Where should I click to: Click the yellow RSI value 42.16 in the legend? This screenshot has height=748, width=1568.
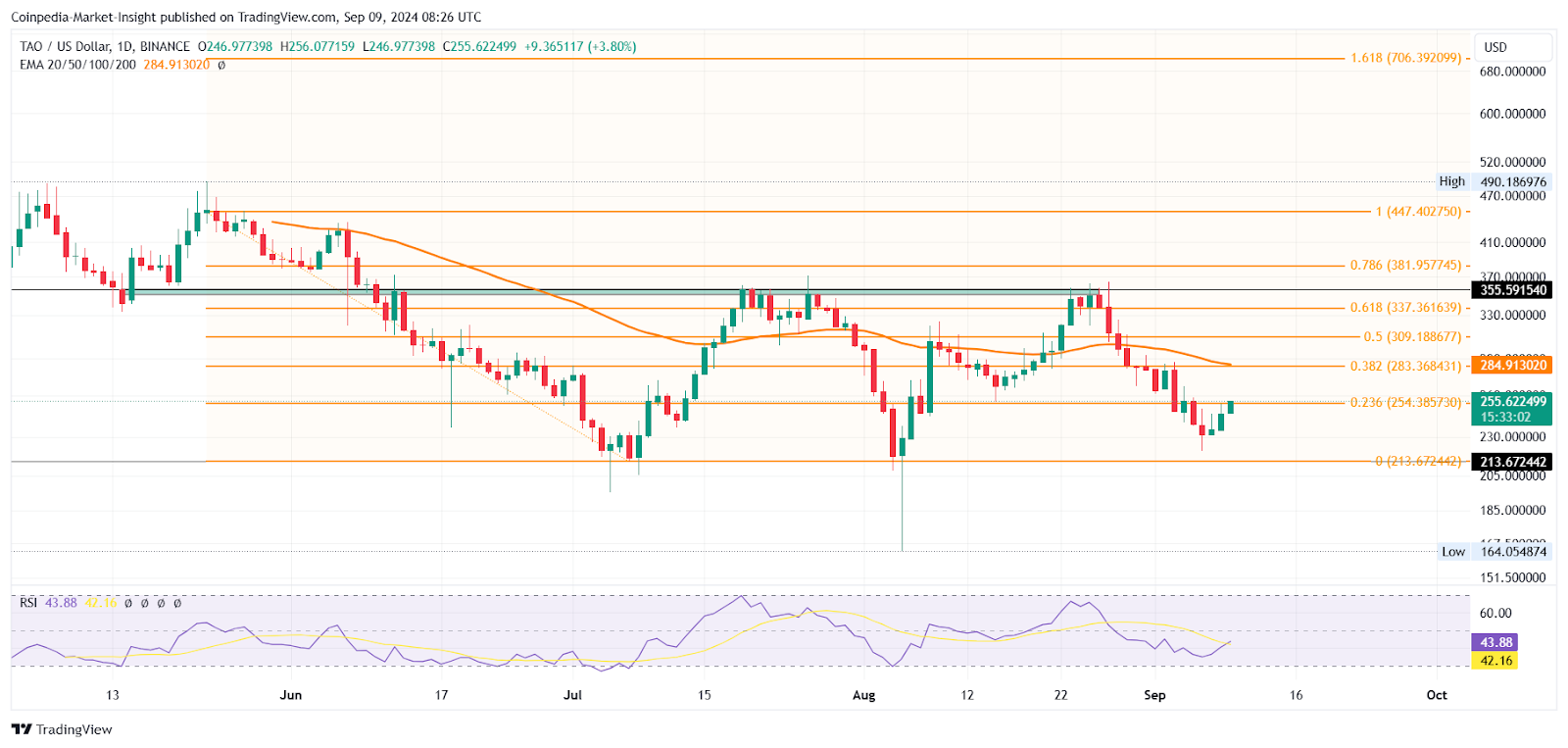click(101, 603)
